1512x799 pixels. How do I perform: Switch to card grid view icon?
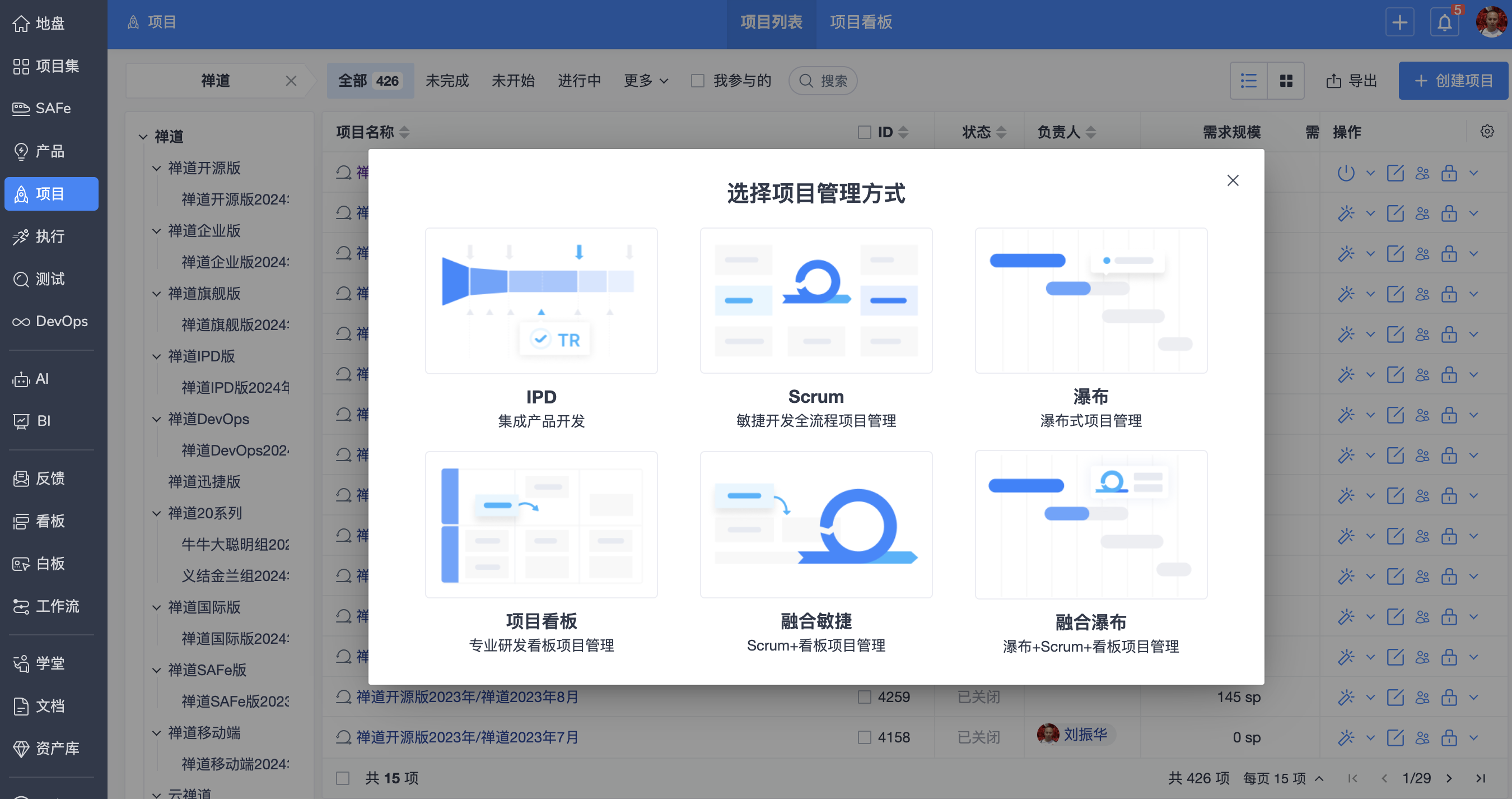pos(1285,81)
